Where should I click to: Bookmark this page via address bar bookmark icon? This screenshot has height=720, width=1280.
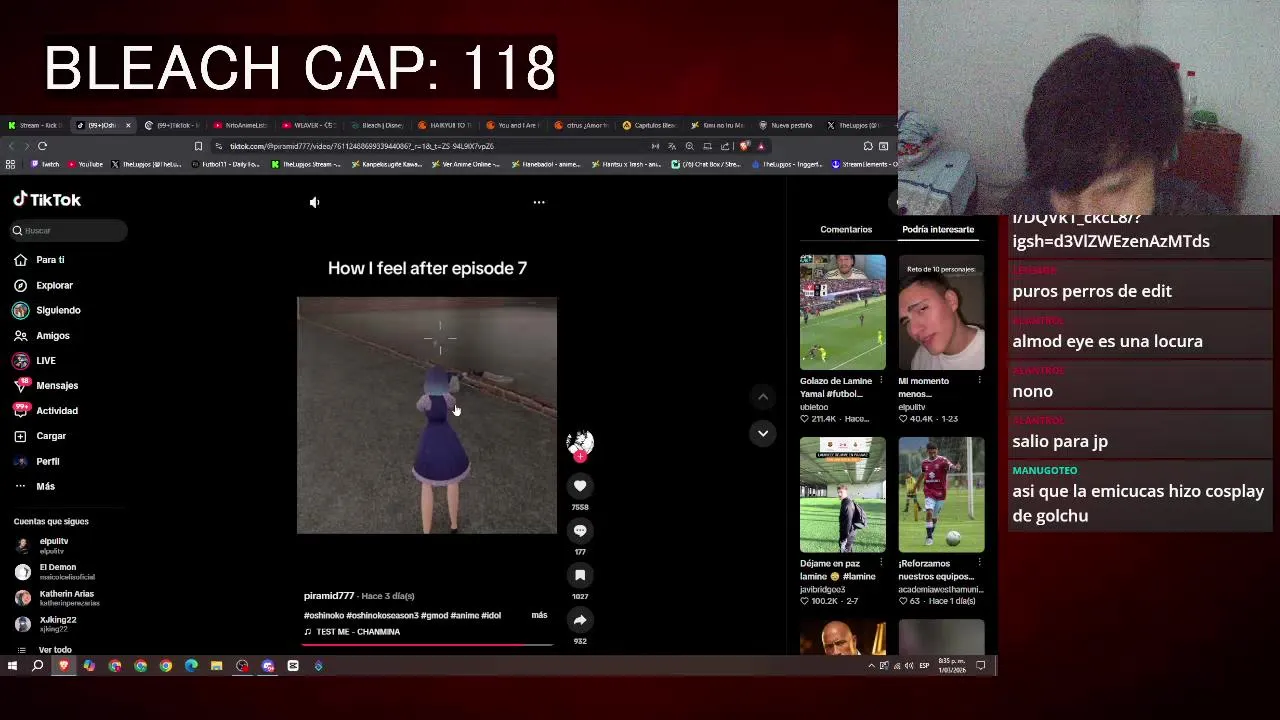(198, 146)
